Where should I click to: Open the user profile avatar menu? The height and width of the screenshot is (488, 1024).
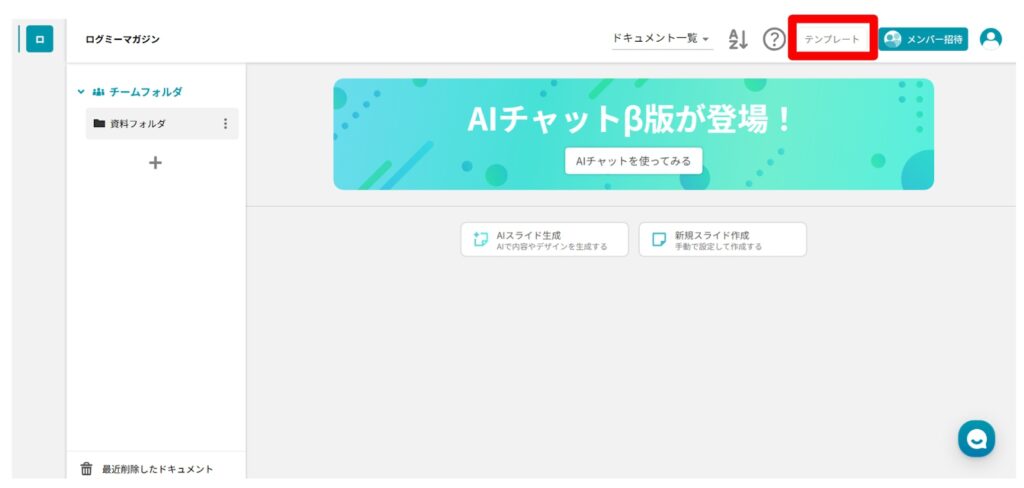coord(990,39)
